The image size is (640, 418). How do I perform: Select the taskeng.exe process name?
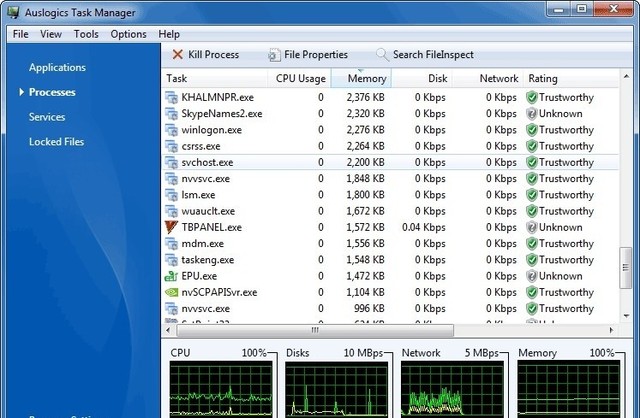coord(208,260)
